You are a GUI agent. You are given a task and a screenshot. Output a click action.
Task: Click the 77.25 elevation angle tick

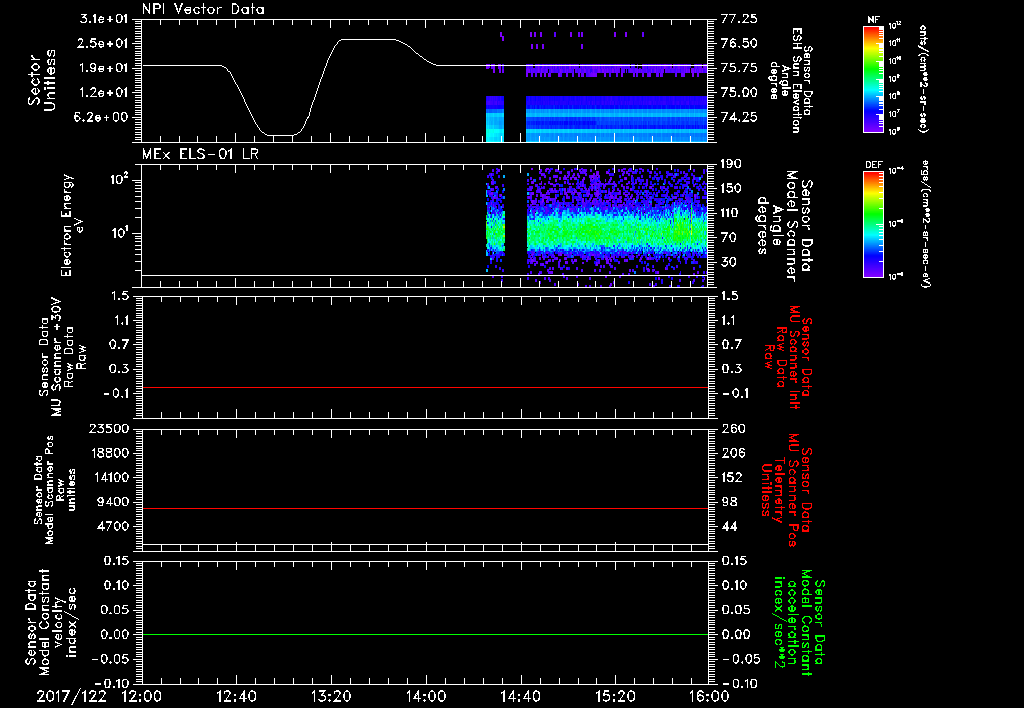[x=739, y=19]
